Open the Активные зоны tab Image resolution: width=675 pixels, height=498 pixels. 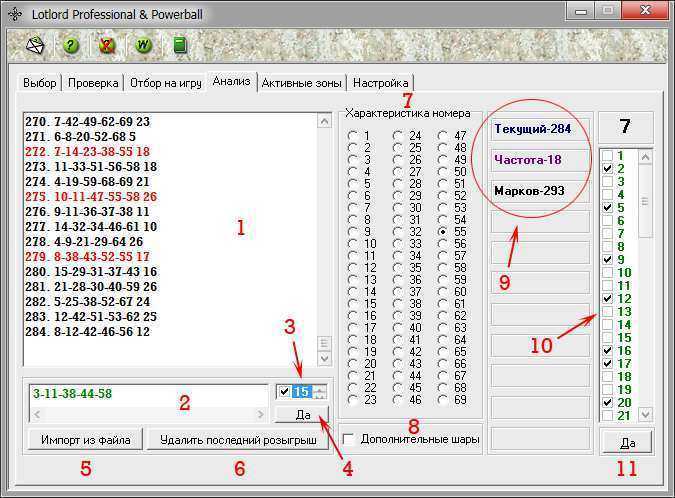(301, 83)
